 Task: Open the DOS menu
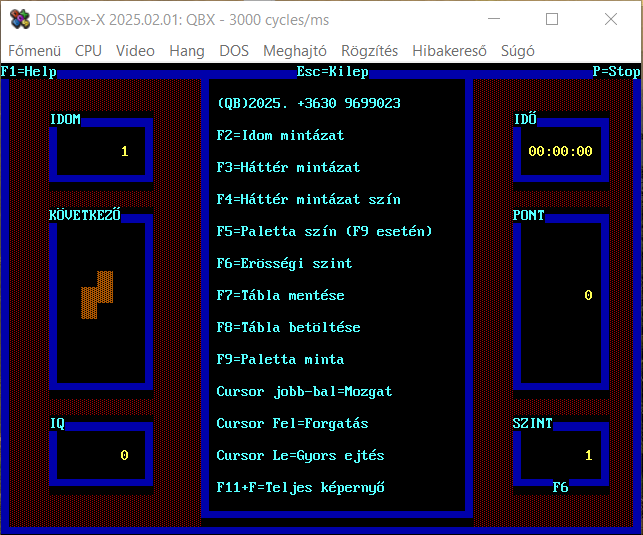[234, 51]
